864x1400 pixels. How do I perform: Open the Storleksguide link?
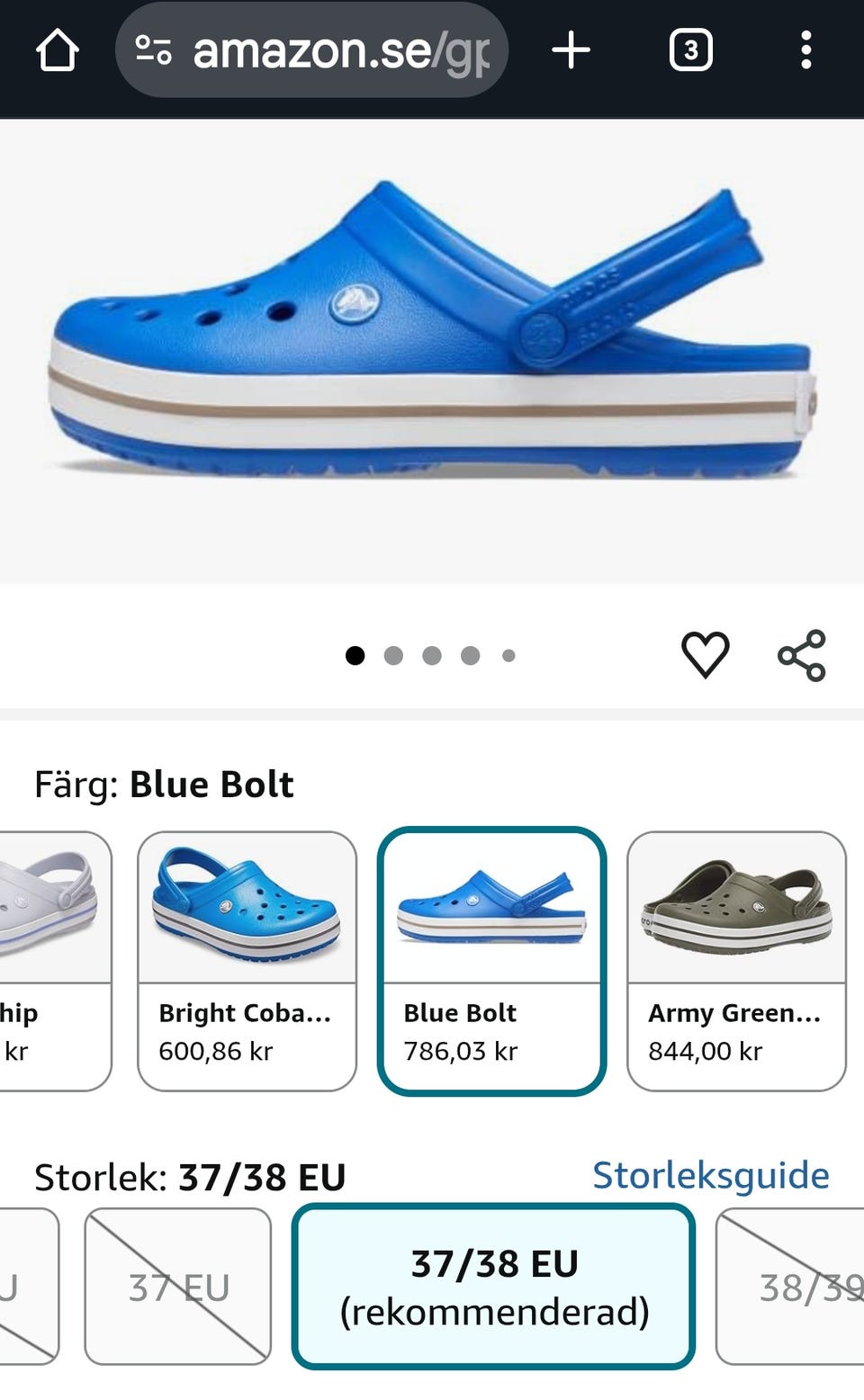710,1175
